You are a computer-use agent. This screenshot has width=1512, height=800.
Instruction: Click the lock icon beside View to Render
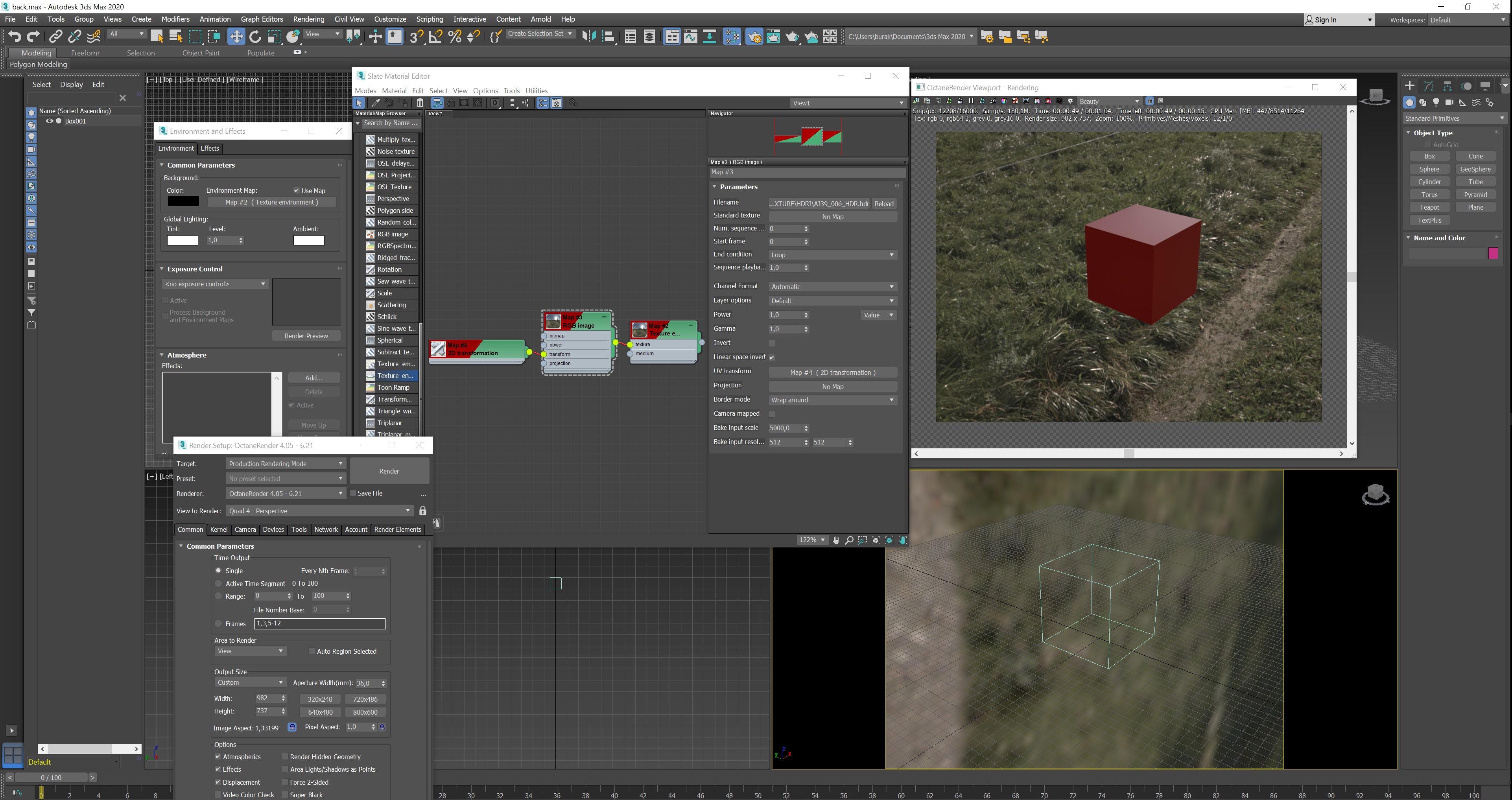pos(422,511)
